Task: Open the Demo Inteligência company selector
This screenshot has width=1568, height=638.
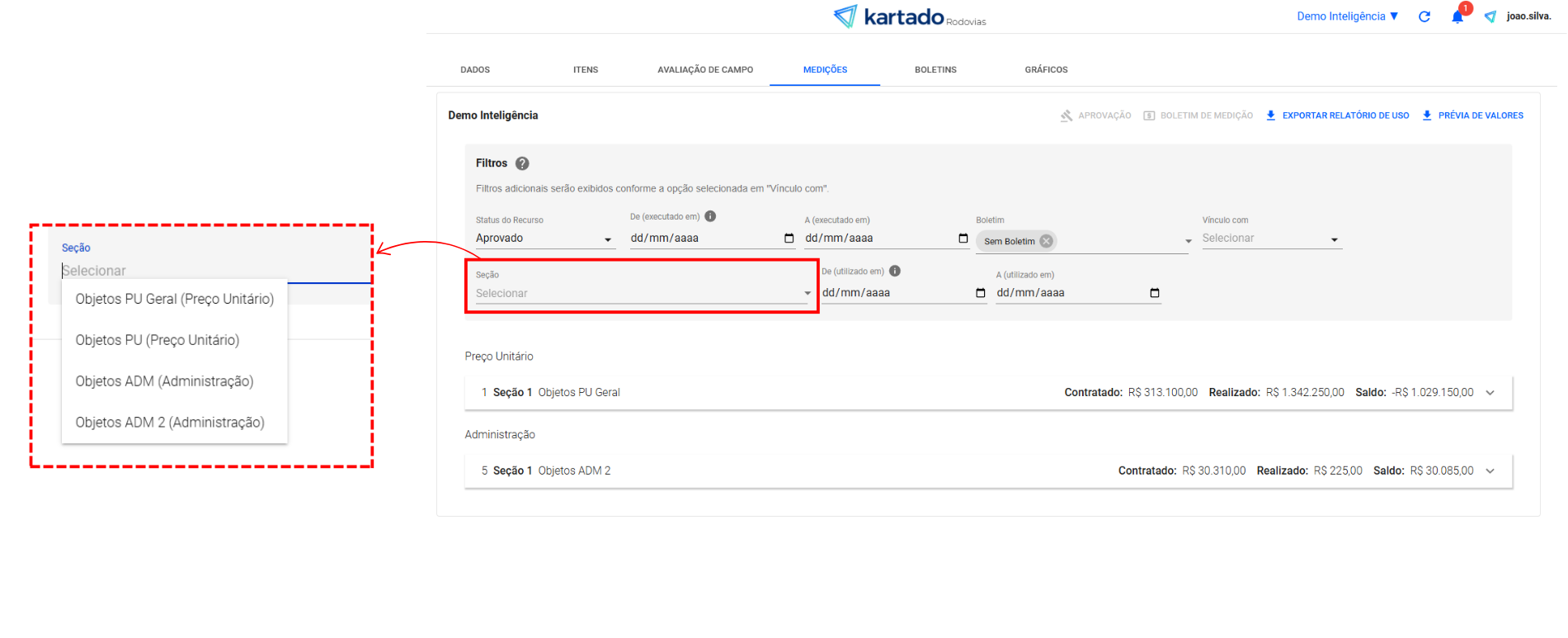Action: point(1347,17)
